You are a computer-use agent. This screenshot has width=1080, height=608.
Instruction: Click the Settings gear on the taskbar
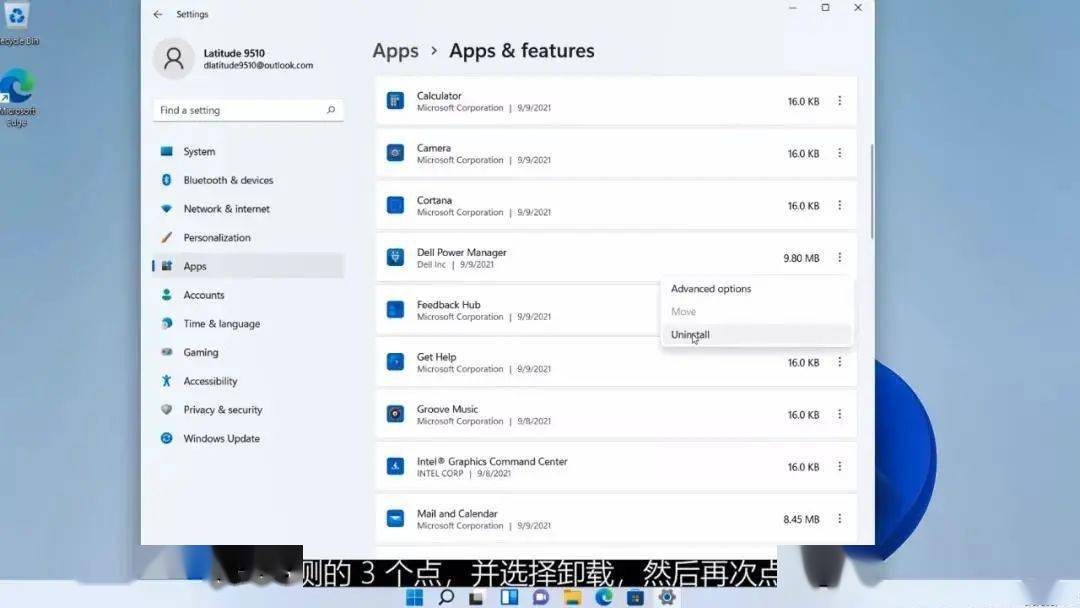(x=667, y=598)
